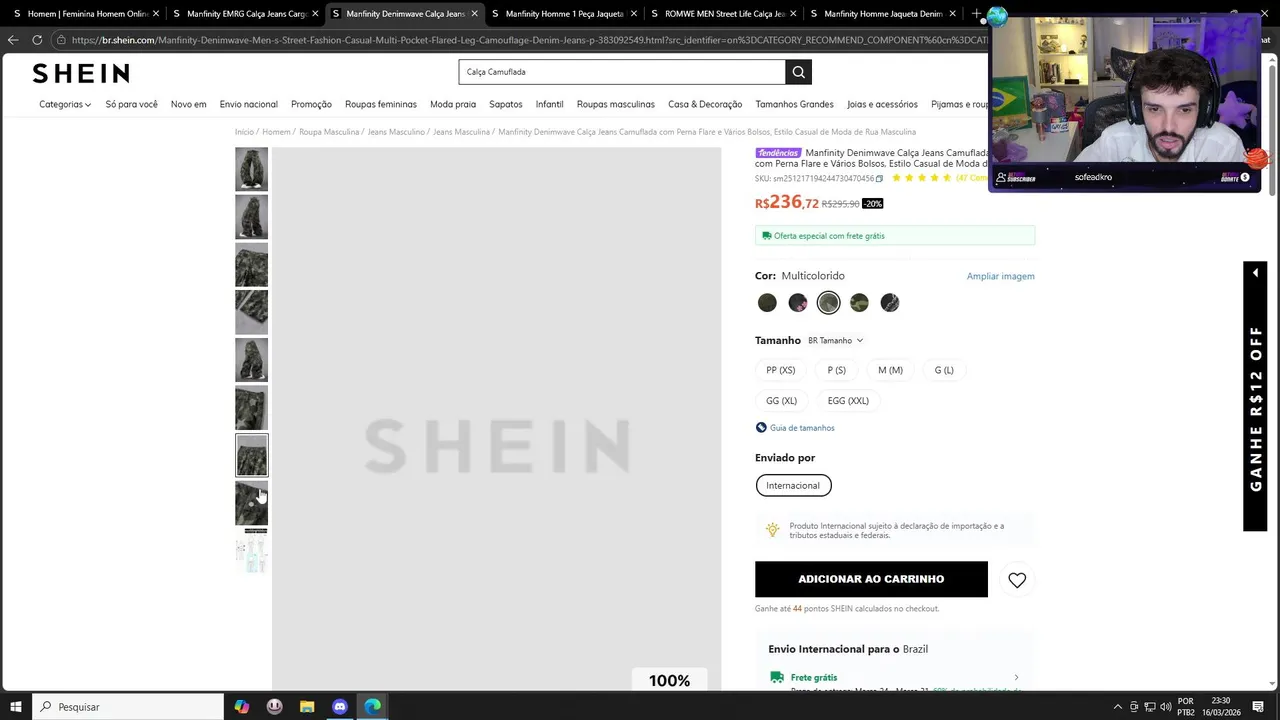Select the second dark pink-accent color swatch
The height and width of the screenshot is (720, 1280).
click(x=798, y=303)
